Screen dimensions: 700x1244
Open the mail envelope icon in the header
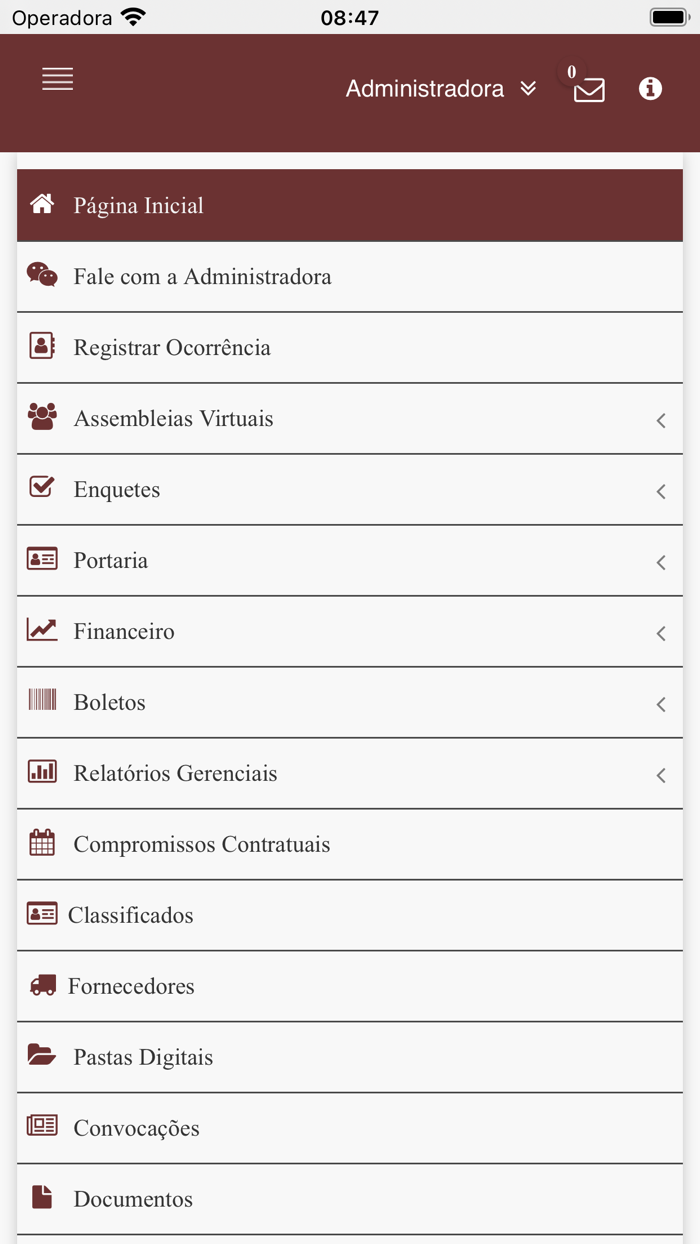pos(589,90)
